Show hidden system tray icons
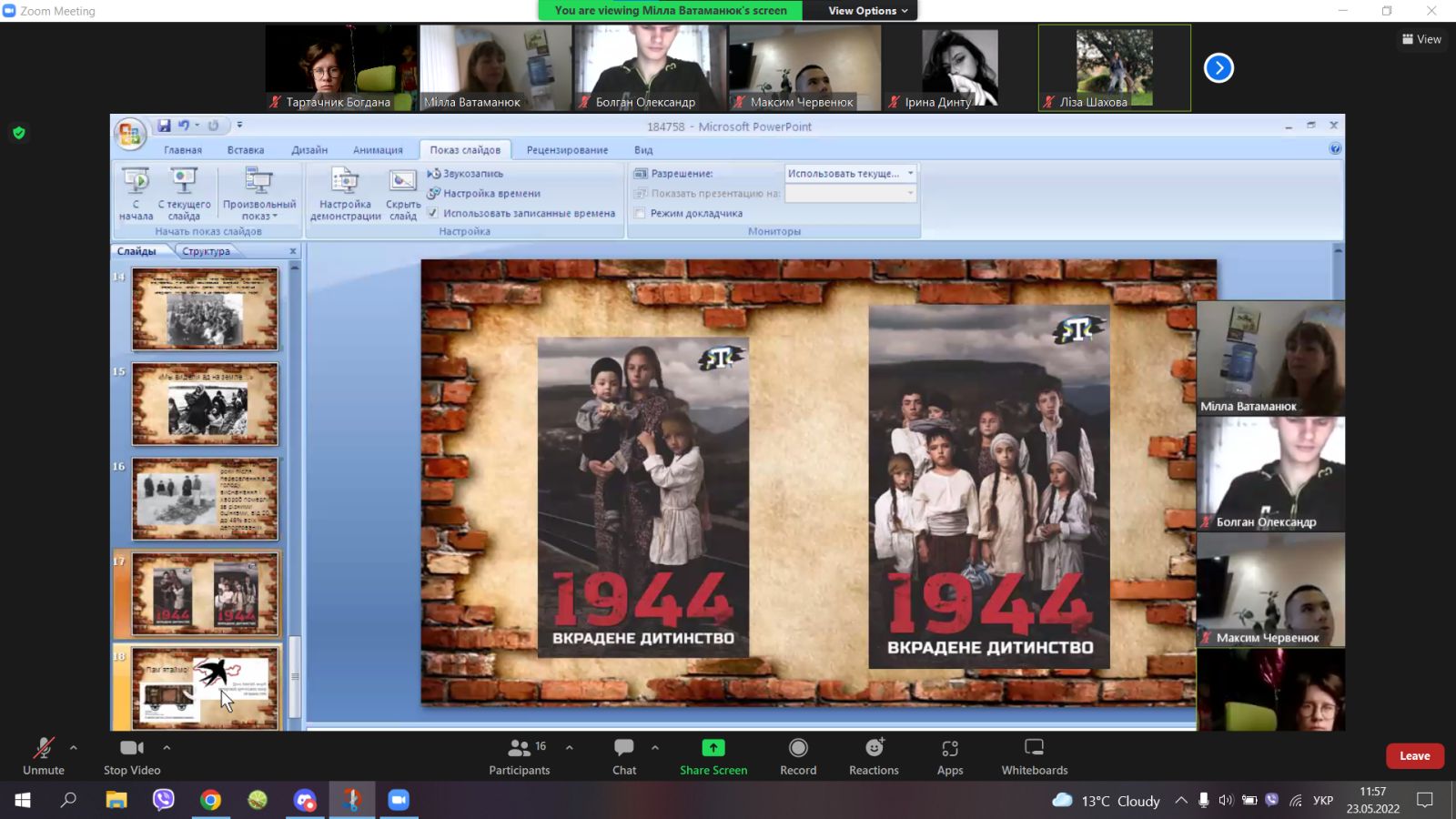Viewport: 1456px width, 819px height. click(1180, 800)
